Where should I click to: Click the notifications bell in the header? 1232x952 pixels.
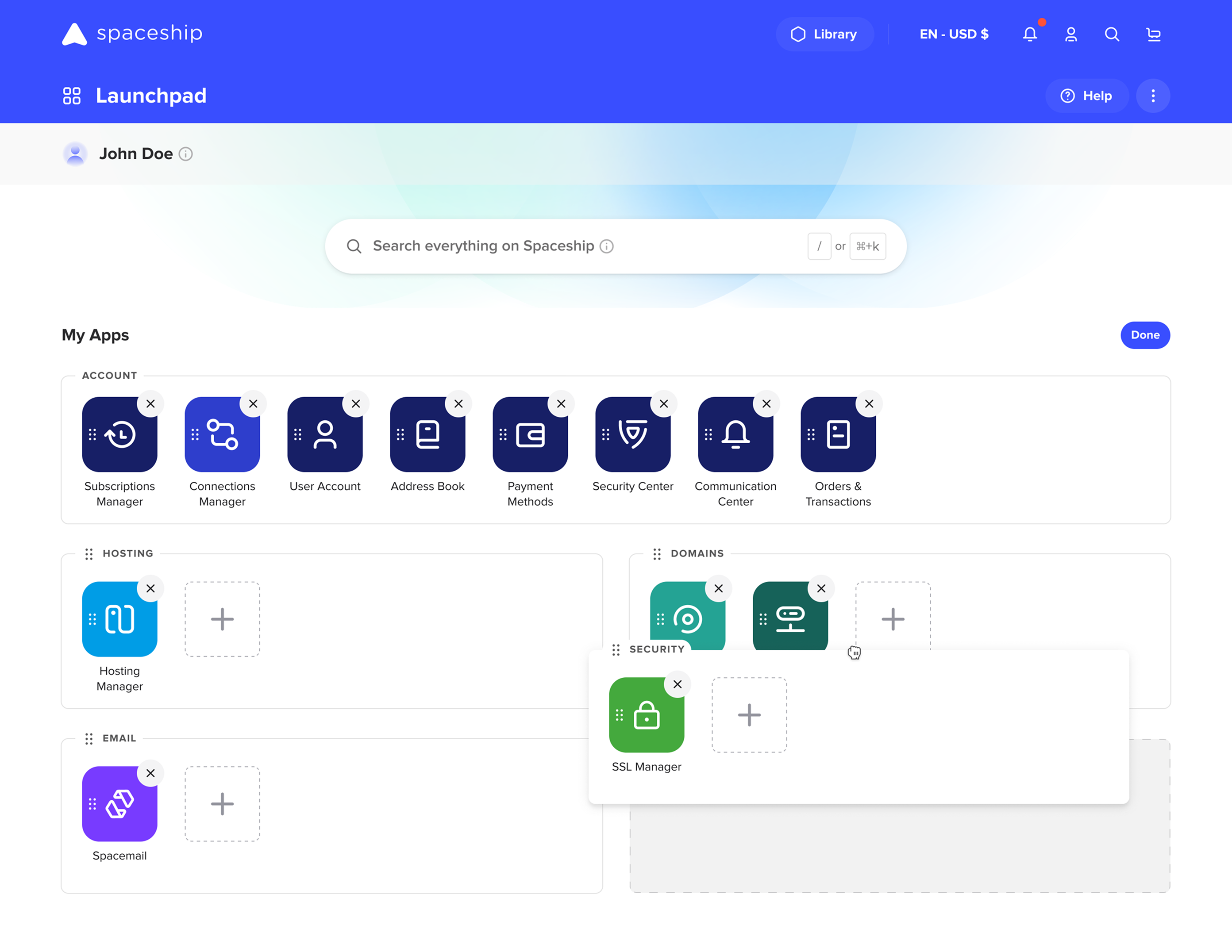tap(1029, 35)
